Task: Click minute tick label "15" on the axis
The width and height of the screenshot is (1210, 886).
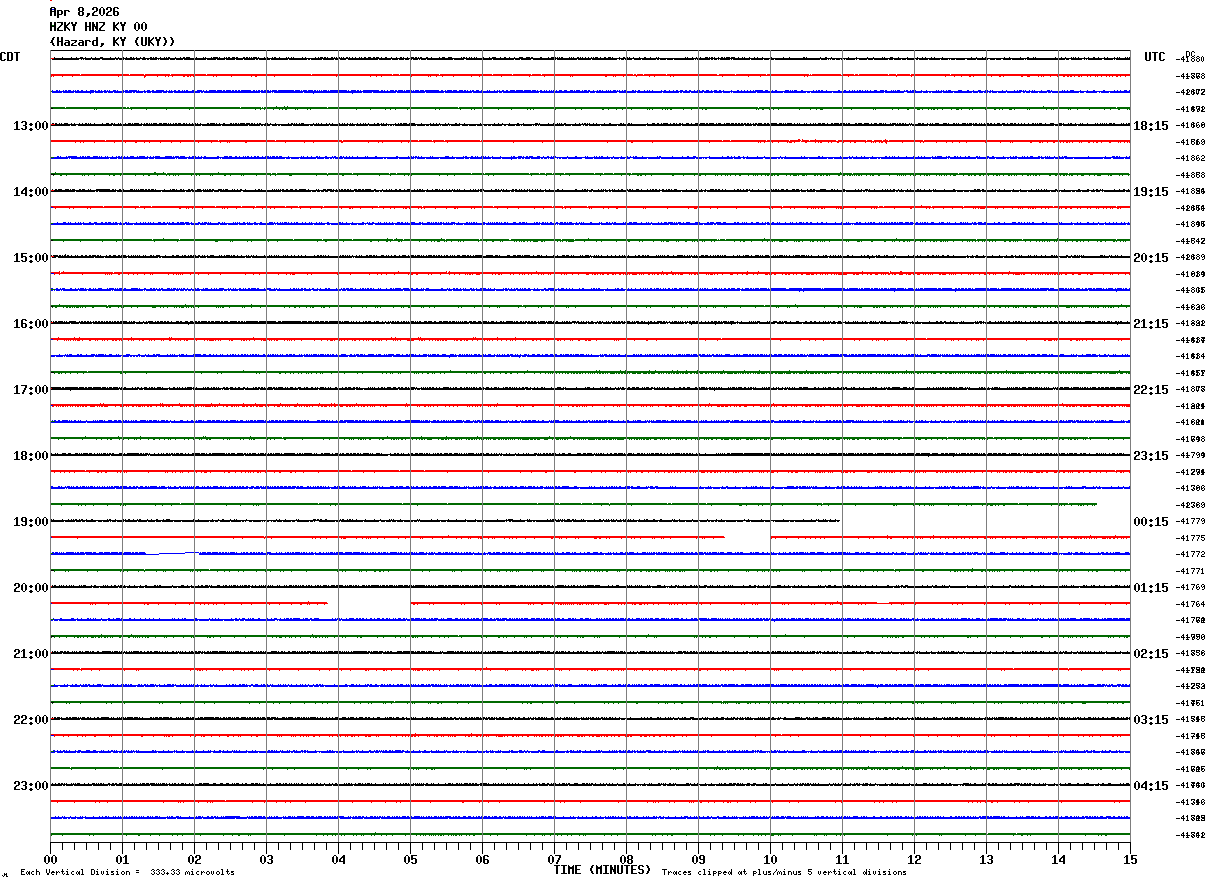Action: [x=1130, y=859]
